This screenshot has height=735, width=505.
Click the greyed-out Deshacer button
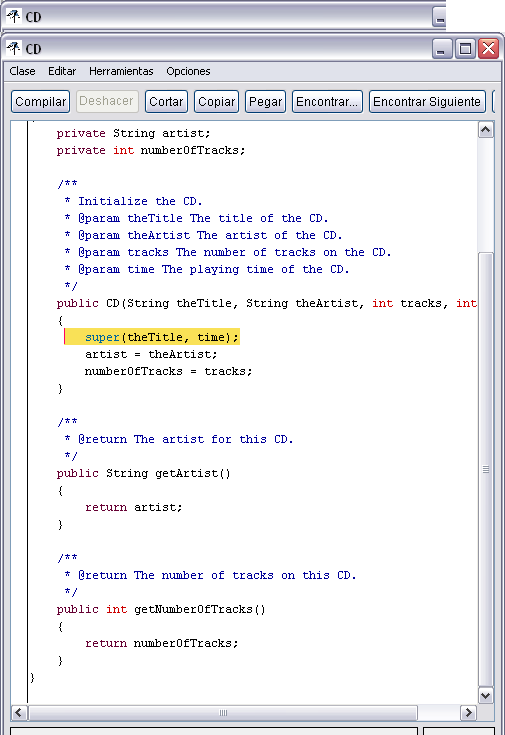(x=107, y=102)
